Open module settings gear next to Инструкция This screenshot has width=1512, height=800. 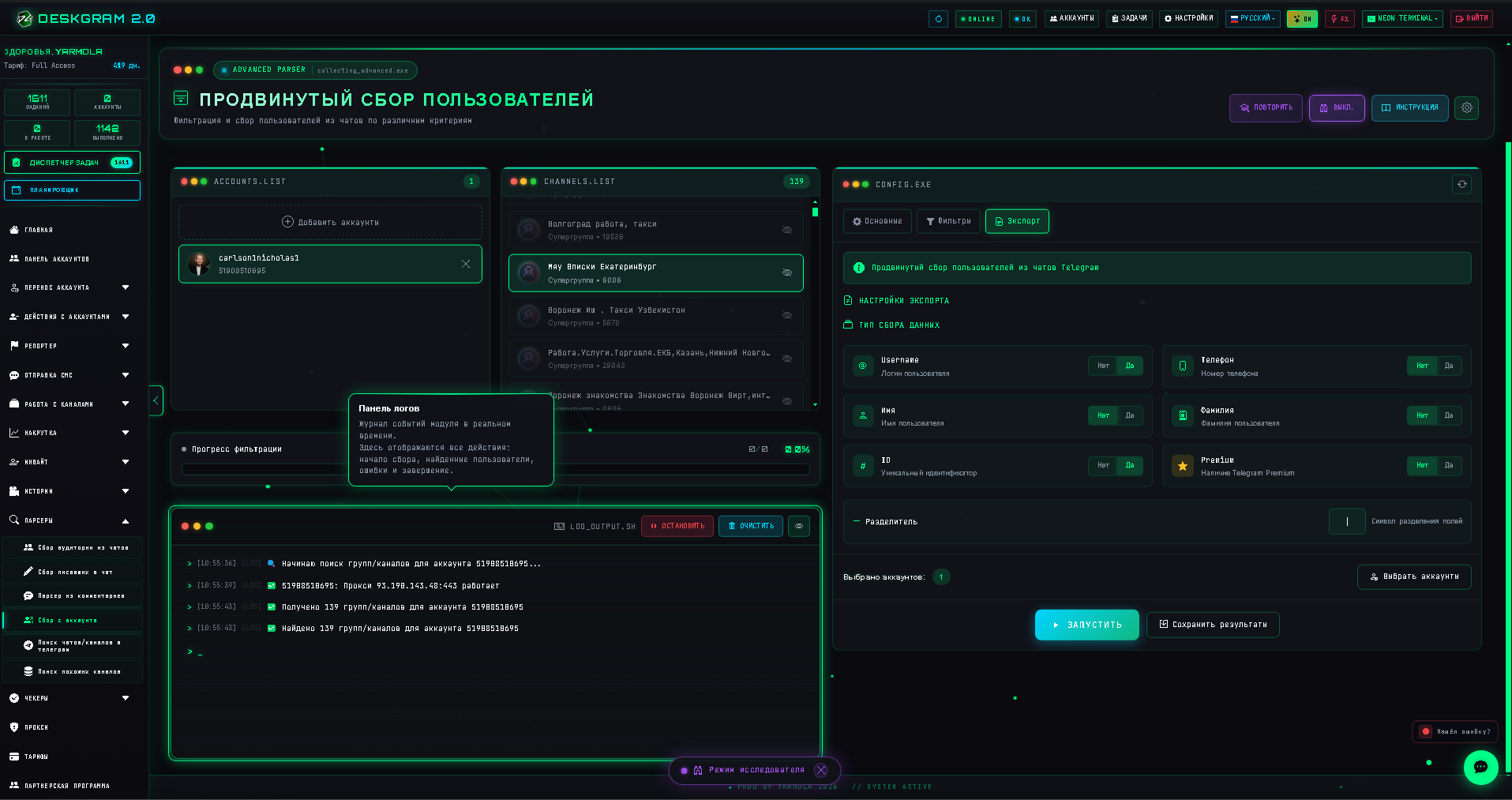click(x=1467, y=107)
